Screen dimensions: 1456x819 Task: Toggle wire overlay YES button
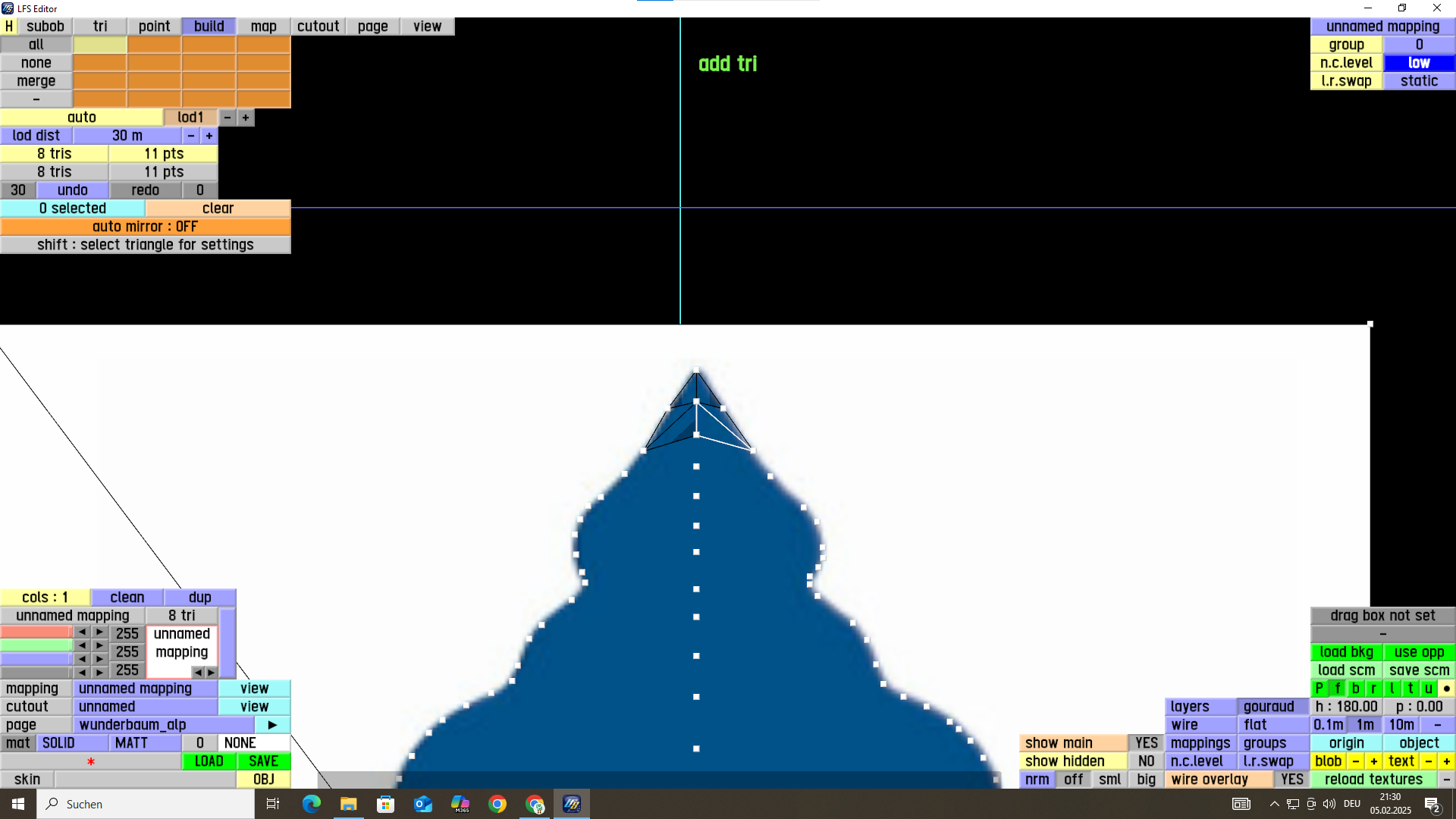(x=1291, y=780)
